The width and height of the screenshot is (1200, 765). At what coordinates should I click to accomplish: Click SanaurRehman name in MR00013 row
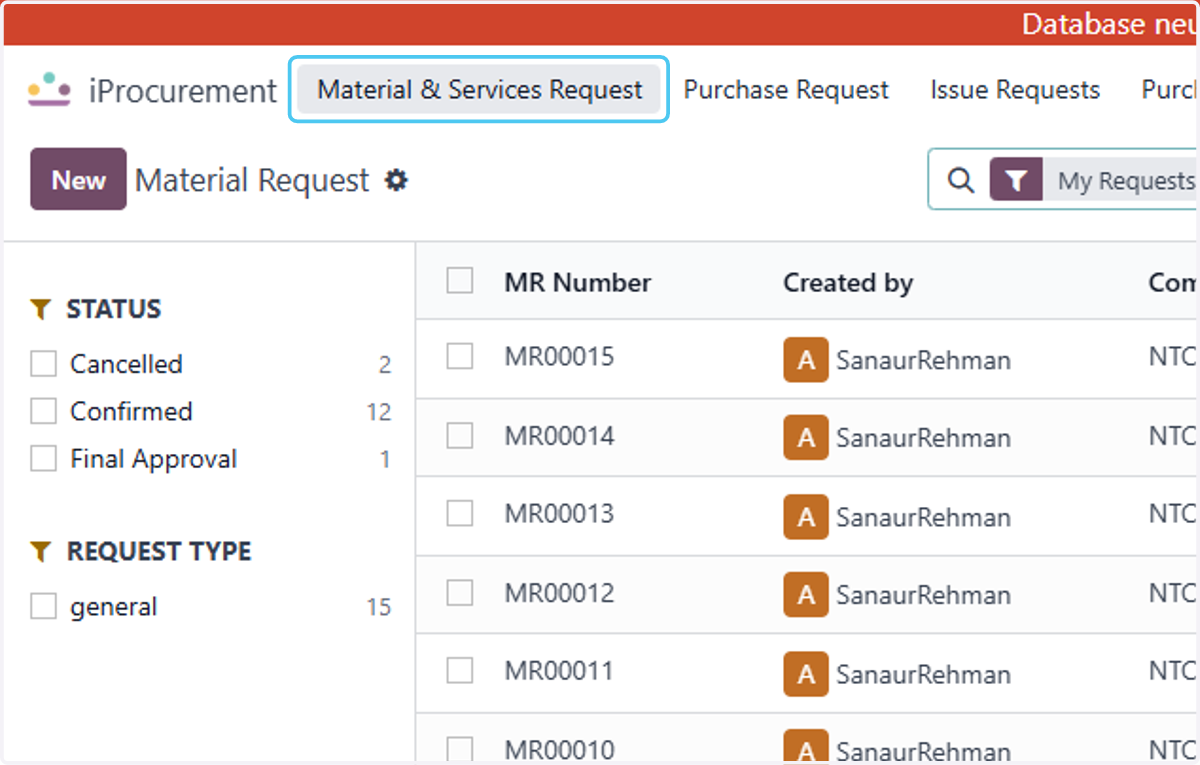coord(923,518)
